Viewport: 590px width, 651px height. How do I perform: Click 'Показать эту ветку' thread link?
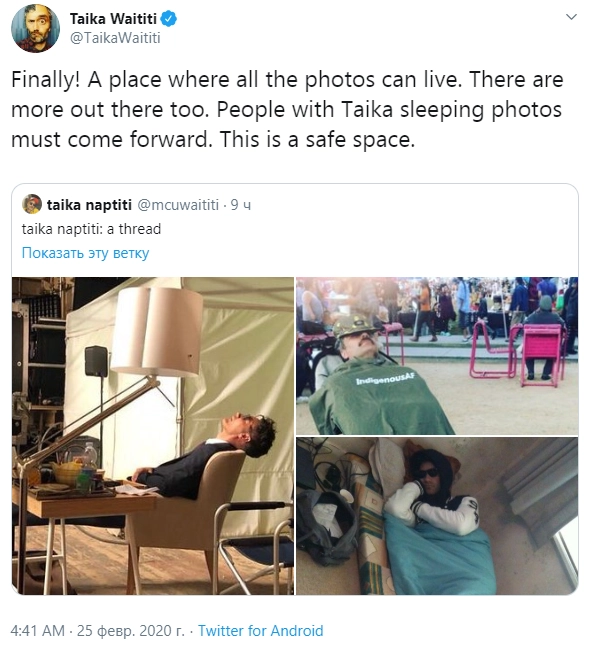point(85,253)
